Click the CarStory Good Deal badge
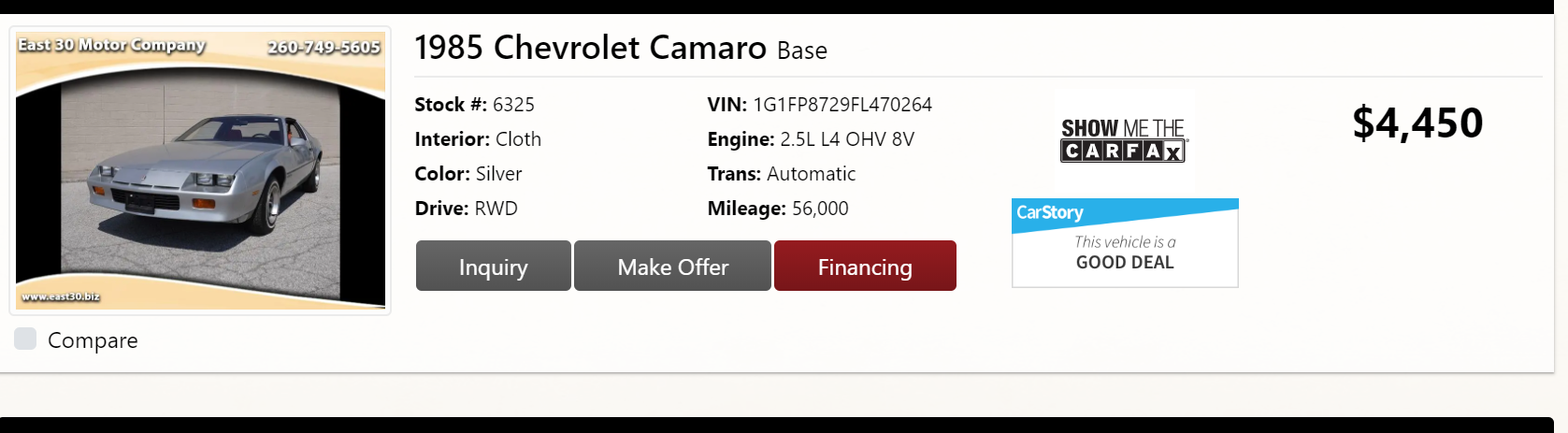 coord(1125,243)
